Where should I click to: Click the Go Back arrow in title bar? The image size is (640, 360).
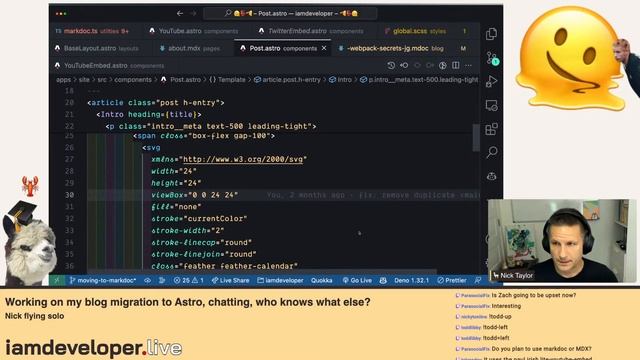[x=180, y=13]
